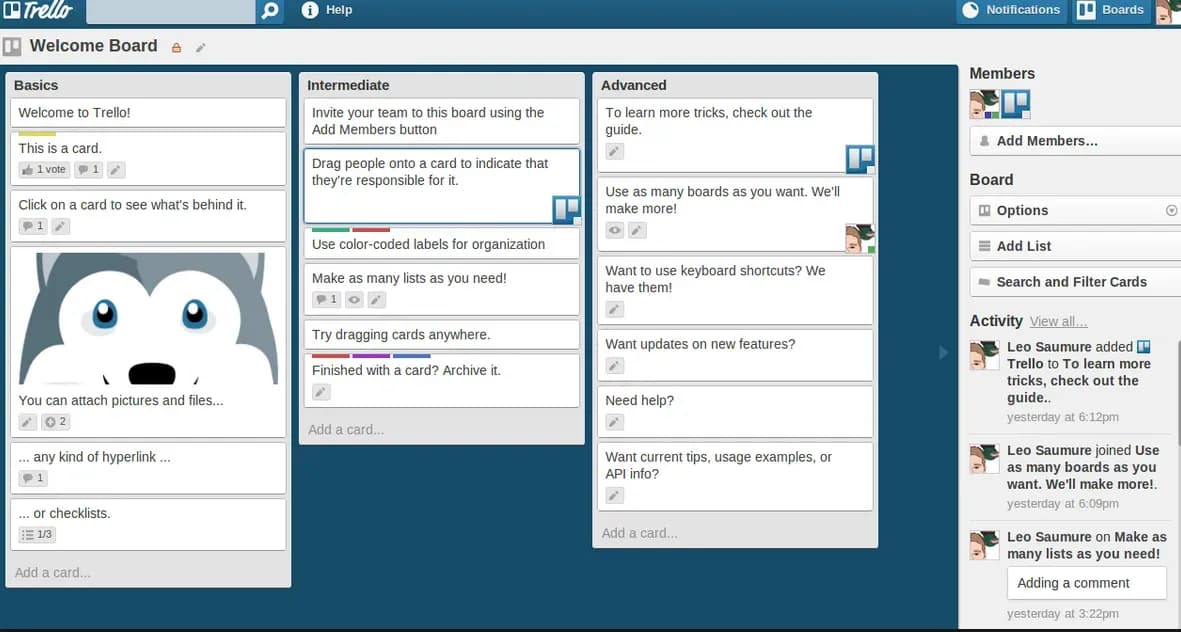Click the search magnifier icon in header
Image resolution: width=1181 pixels, height=632 pixels.
(269, 11)
